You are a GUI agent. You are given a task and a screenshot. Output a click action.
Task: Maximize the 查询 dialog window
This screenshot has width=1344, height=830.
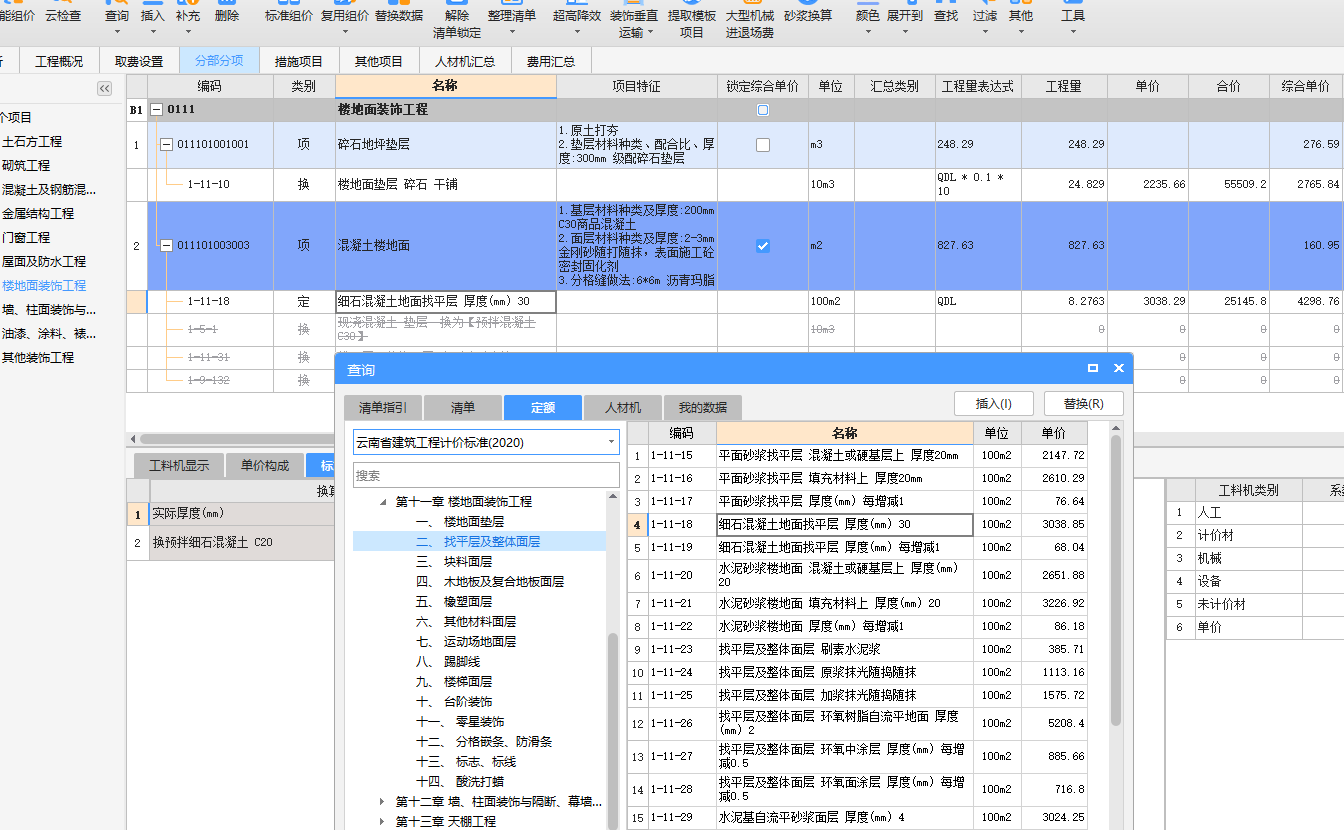(x=1093, y=369)
